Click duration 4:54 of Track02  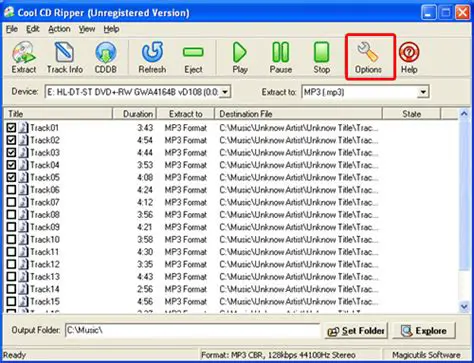145,140
